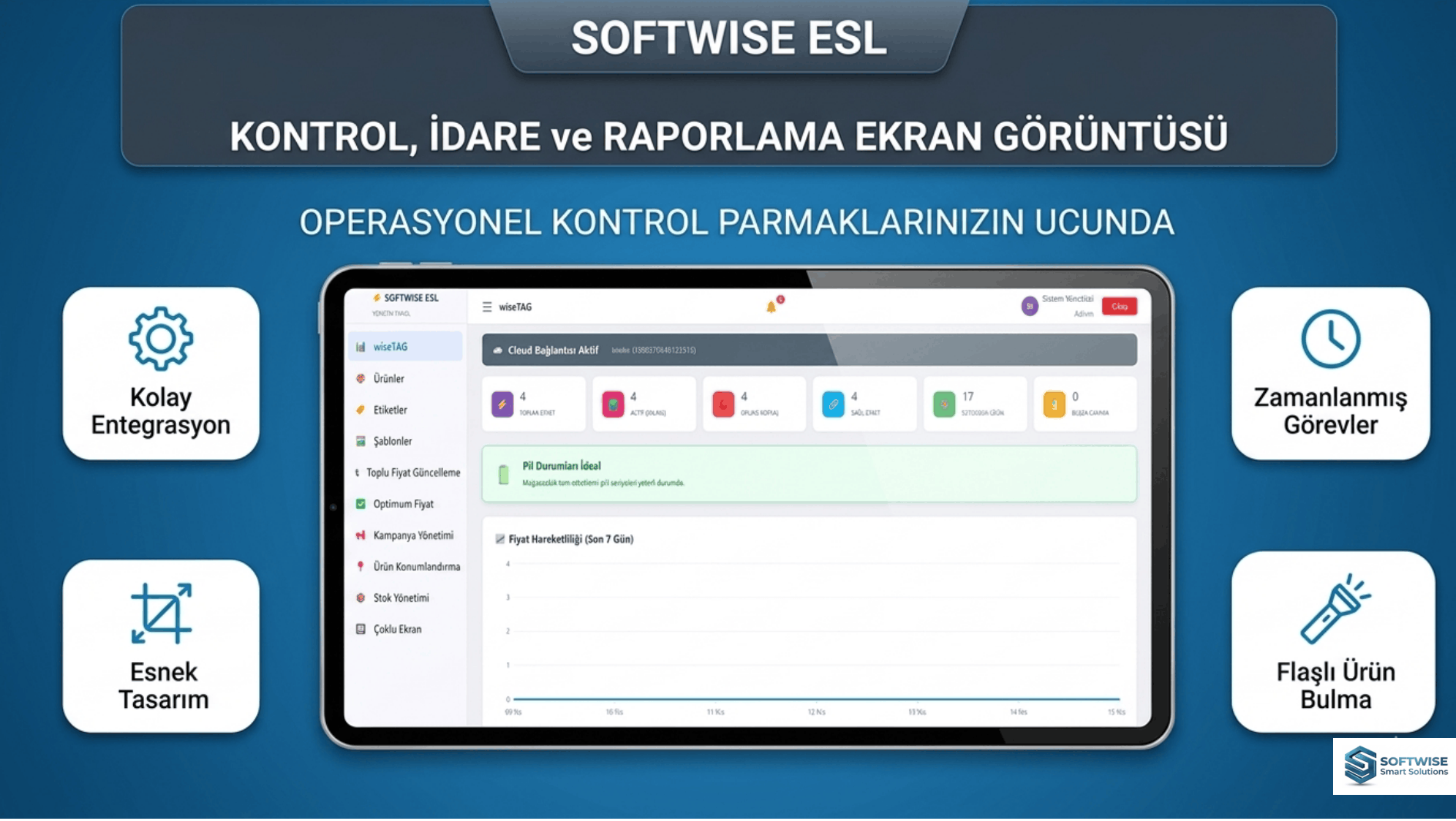The width and height of the screenshot is (1456, 821).
Task: Open Stok Yönetimi in the sidebar
Action: 405,597
